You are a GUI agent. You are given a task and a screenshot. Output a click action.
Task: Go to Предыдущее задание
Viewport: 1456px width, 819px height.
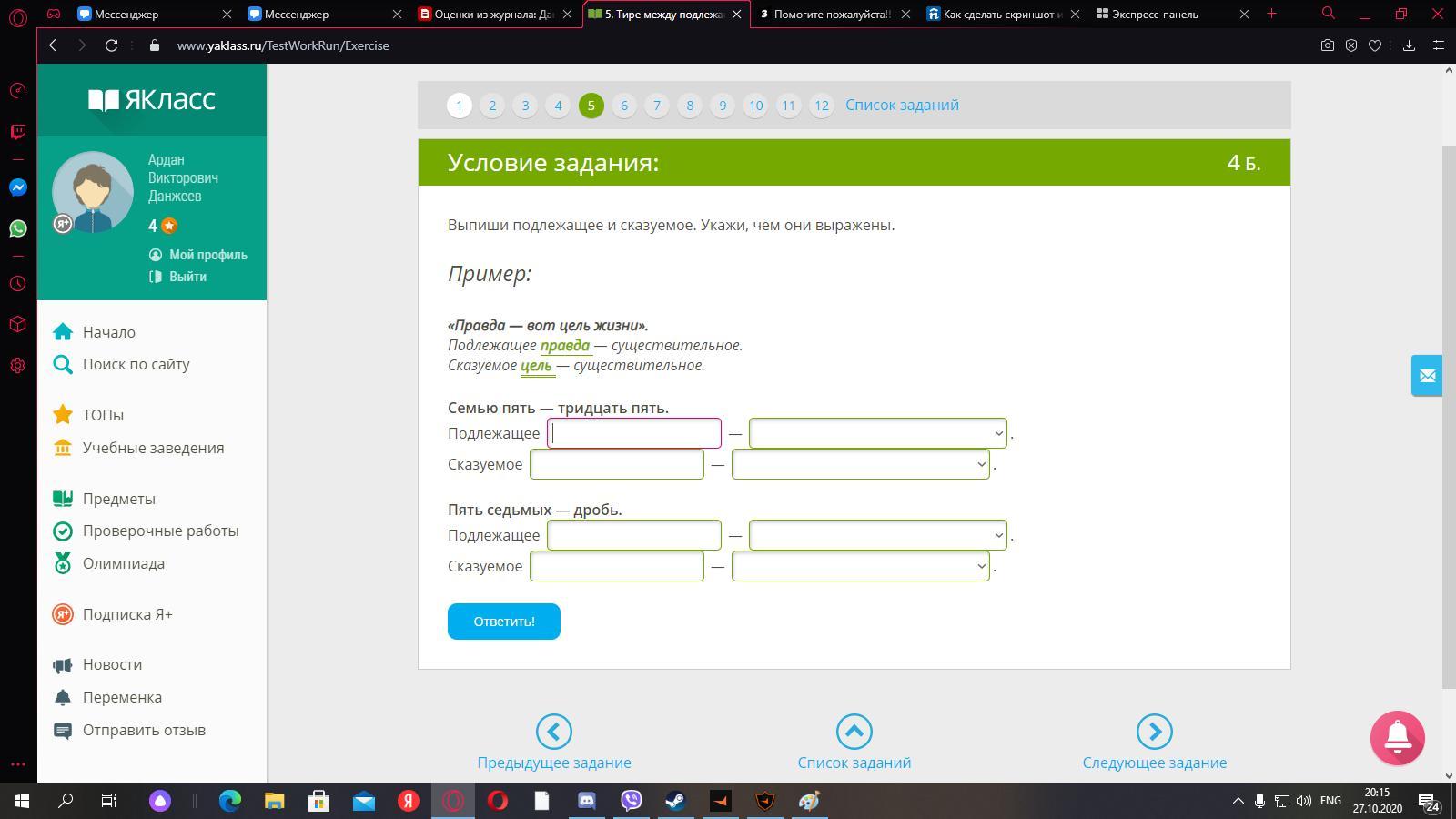554,743
